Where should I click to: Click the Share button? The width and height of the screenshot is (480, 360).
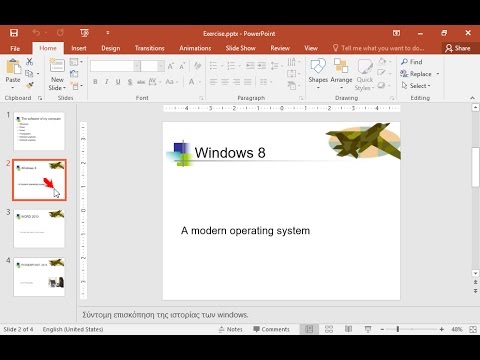click(x=458, y=48)
